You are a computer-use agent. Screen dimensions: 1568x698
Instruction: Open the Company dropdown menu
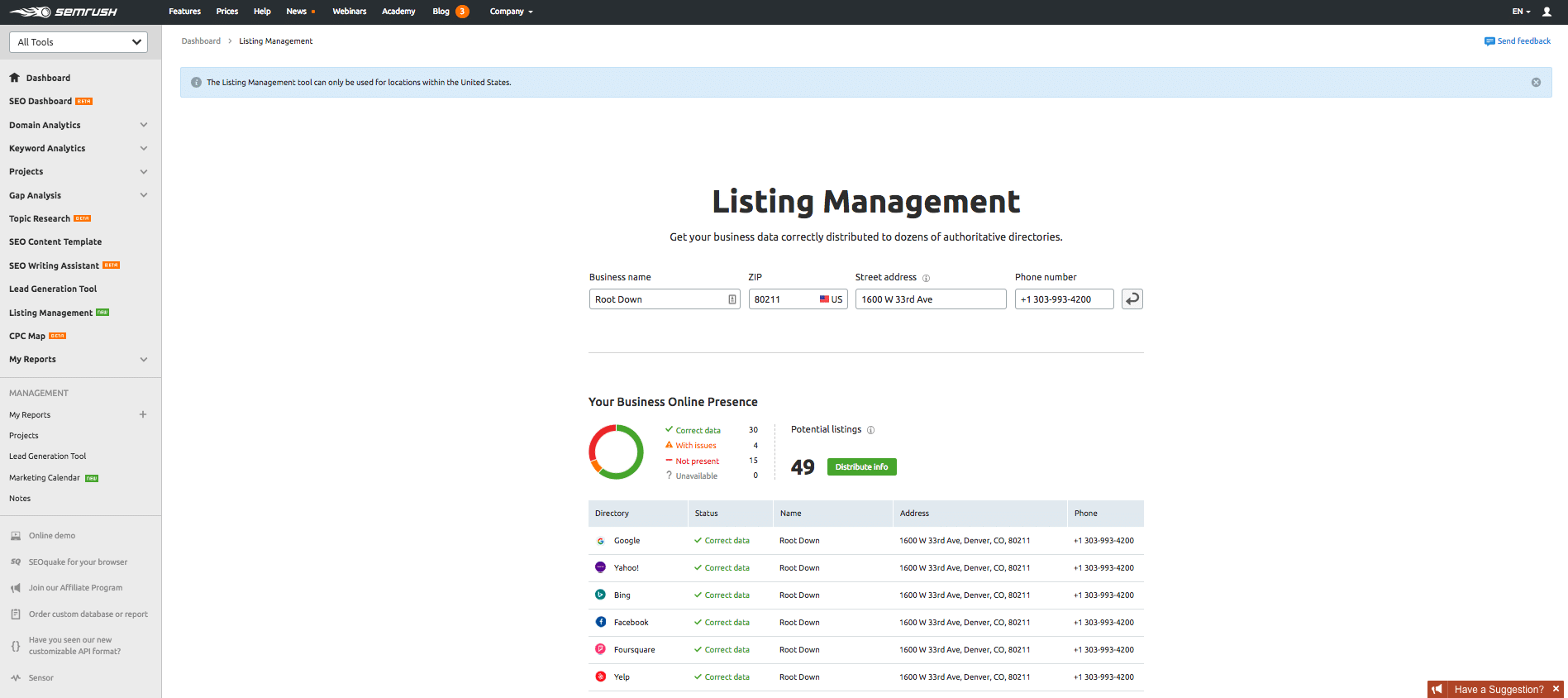tap(511, 12)
